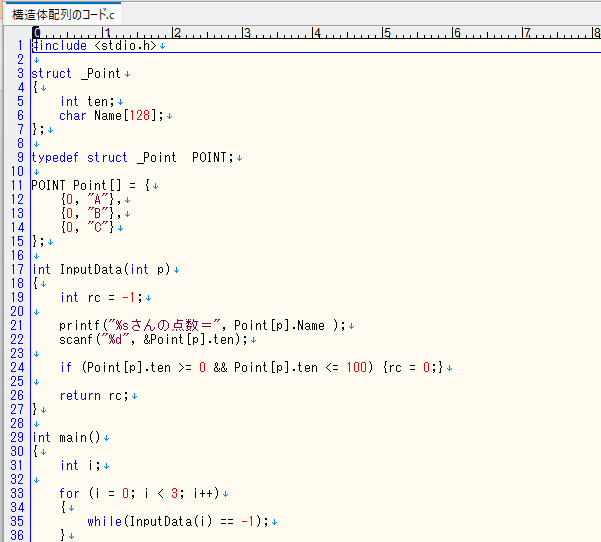Click the printf call on line 21
This screenshot has width=601, height=542.
click(79, 325)
